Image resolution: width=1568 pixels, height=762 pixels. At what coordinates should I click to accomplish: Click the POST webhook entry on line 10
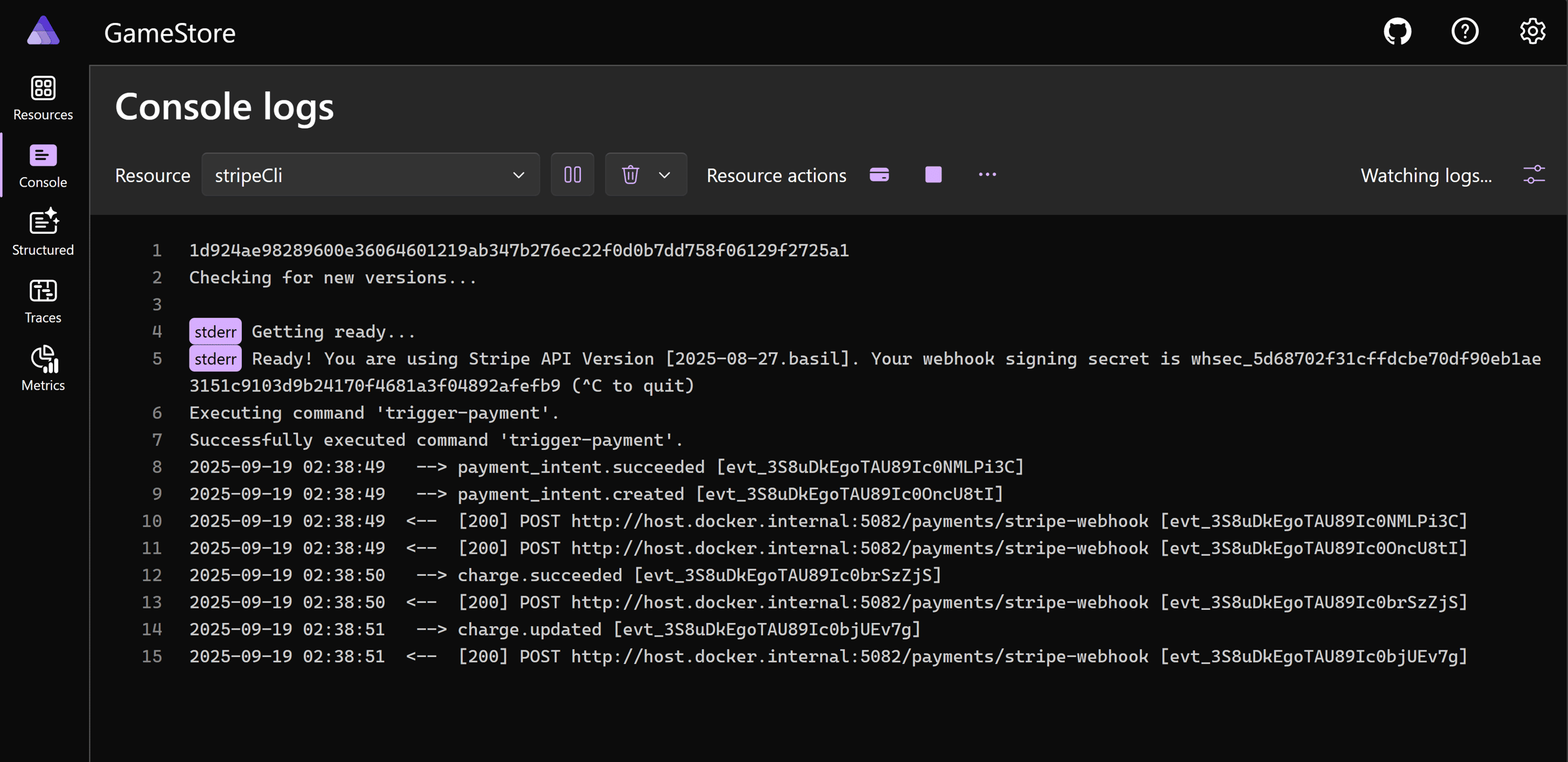click(x=828, y=521)
